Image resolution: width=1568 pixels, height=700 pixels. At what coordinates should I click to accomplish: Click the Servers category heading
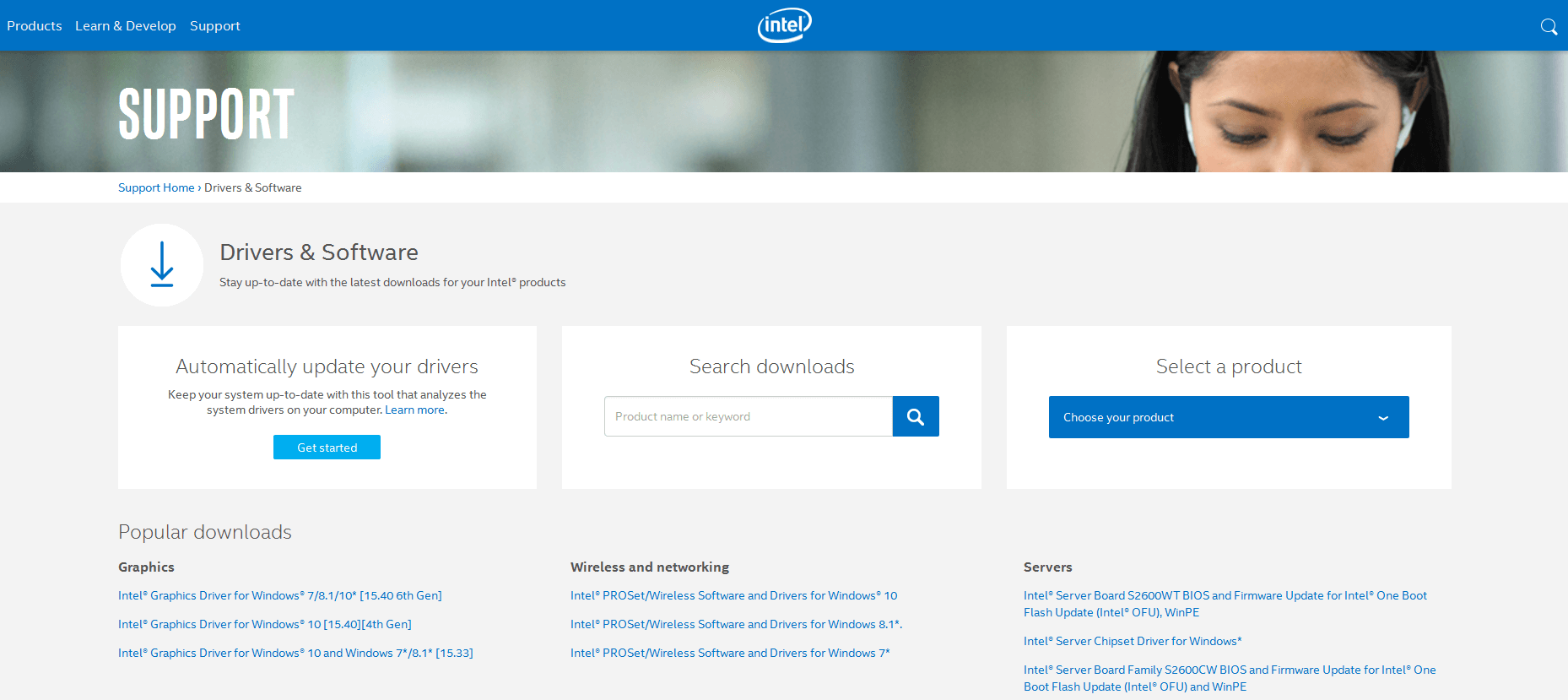pos(1048,567)
